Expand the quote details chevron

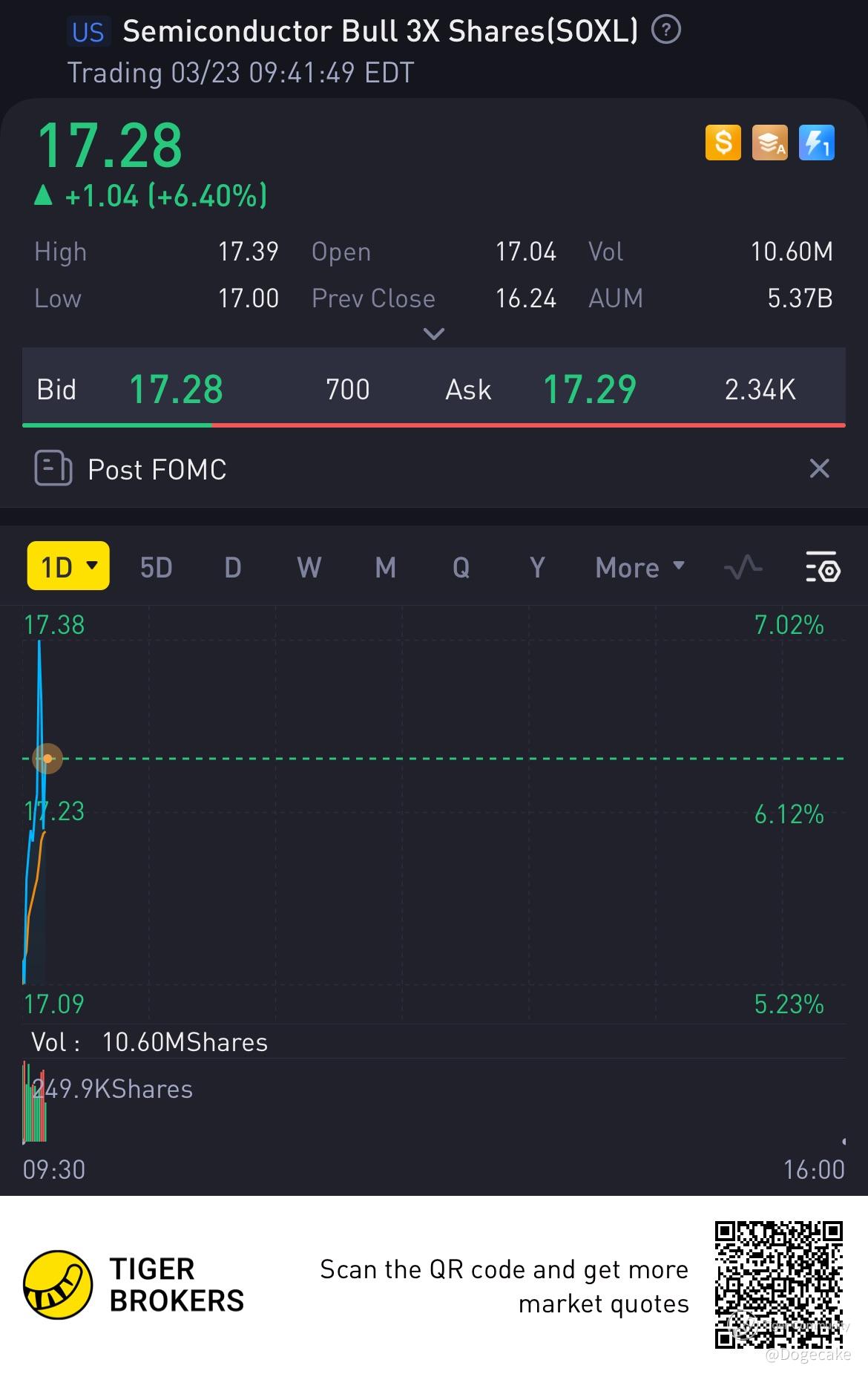tap(433, 333)
